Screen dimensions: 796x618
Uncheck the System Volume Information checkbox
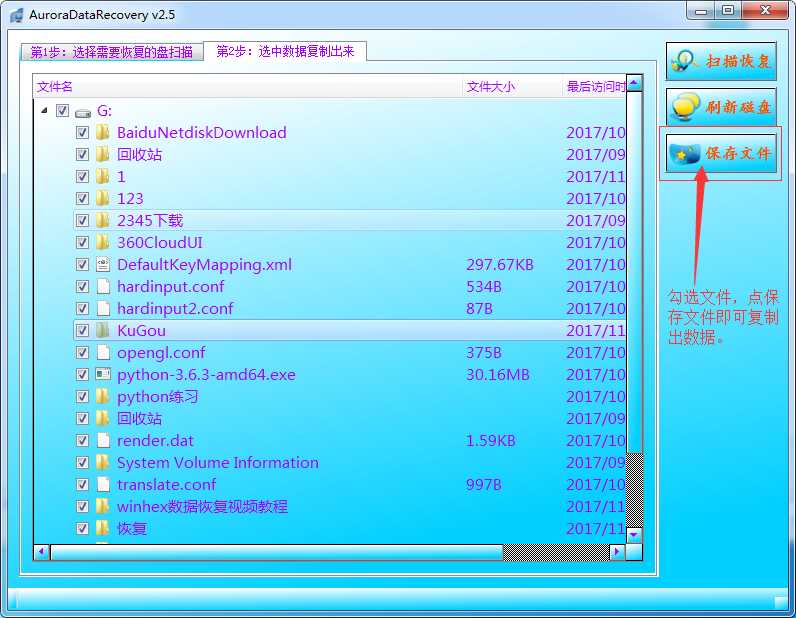[x=82, y=463]
